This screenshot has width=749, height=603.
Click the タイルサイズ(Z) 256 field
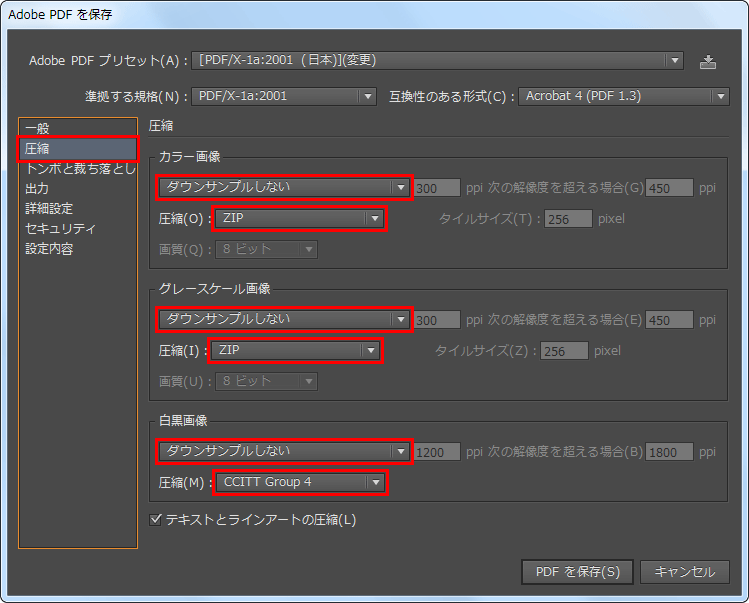564,351
